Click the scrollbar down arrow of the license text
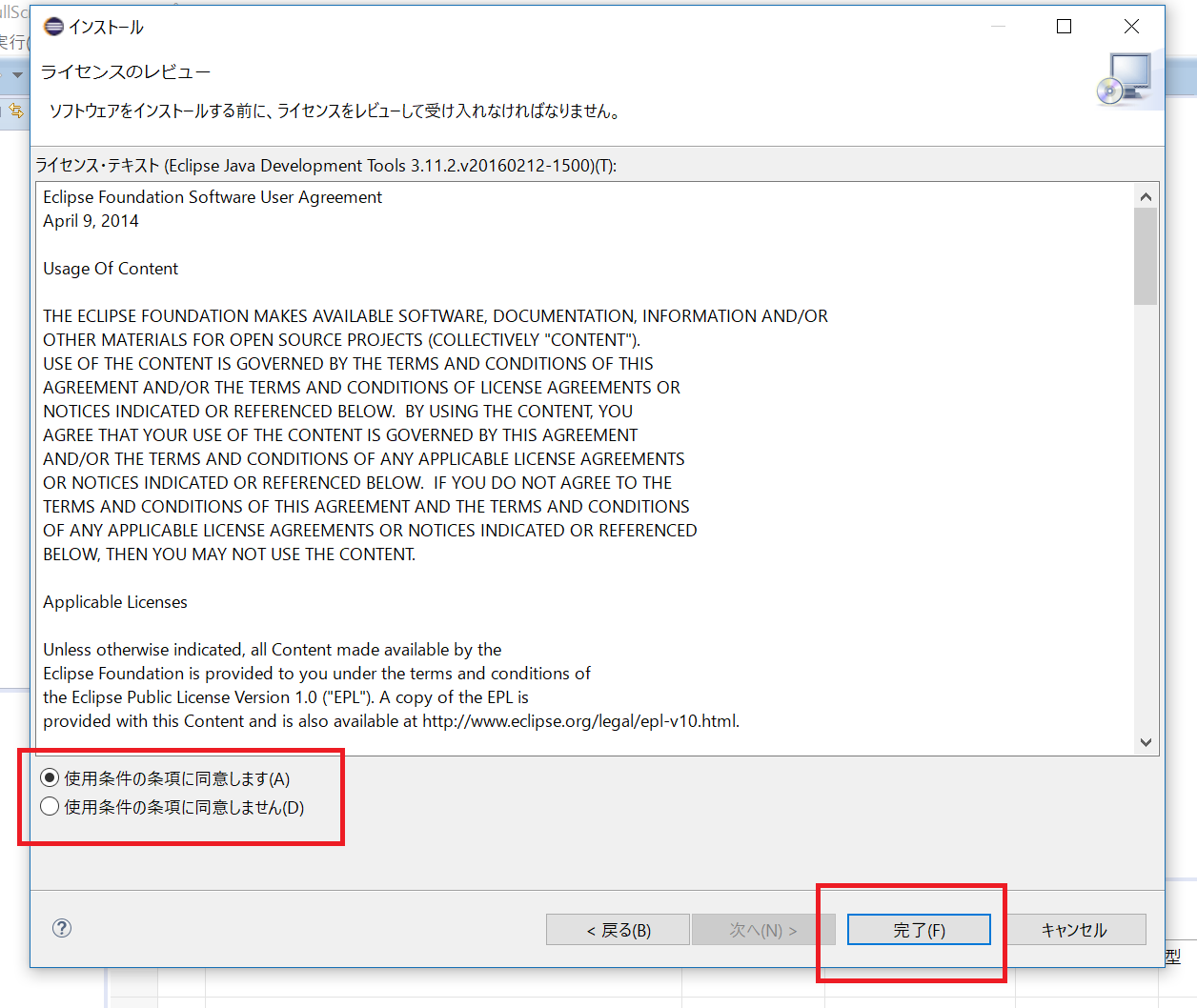 [x=1146, y=742]
